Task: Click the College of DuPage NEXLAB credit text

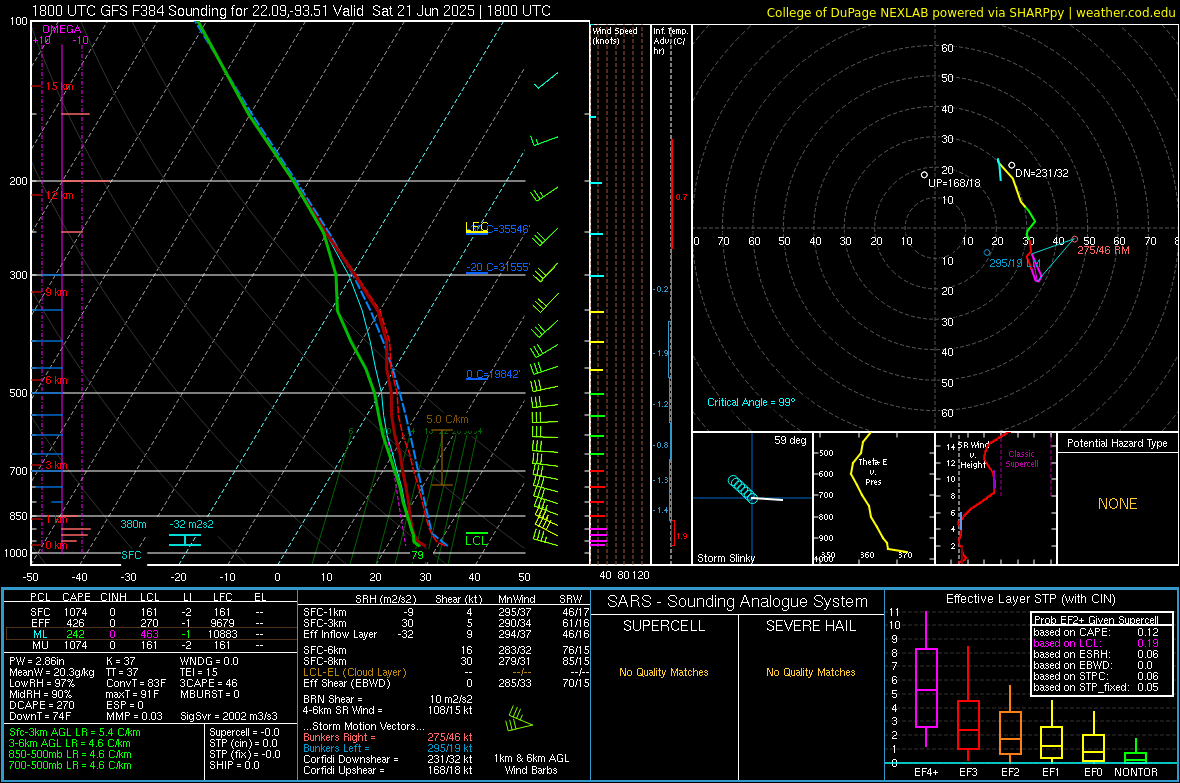Action: tap(970, 12)
